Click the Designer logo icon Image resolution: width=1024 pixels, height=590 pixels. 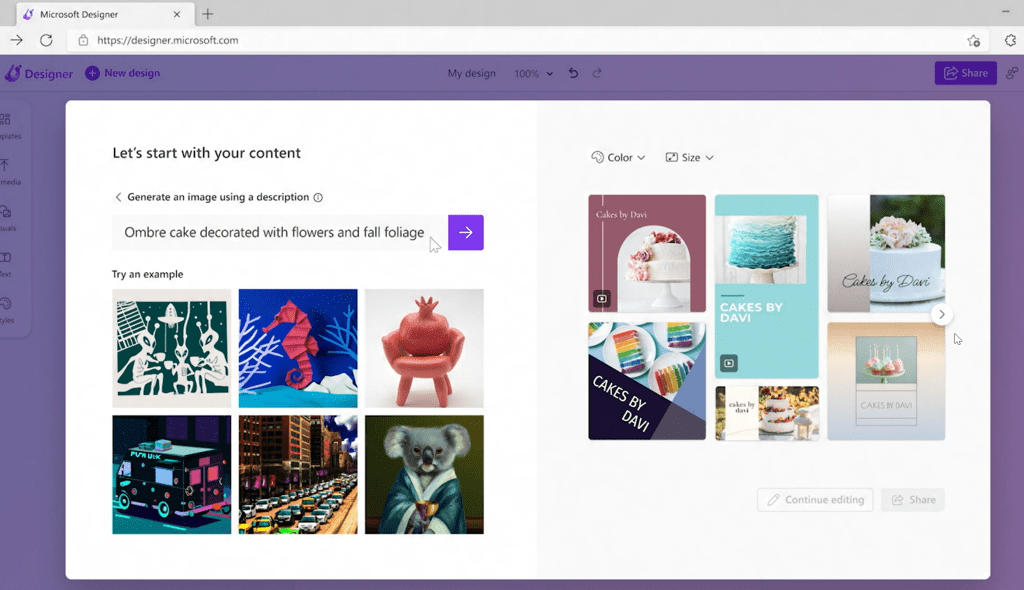(x=13, y=73)
